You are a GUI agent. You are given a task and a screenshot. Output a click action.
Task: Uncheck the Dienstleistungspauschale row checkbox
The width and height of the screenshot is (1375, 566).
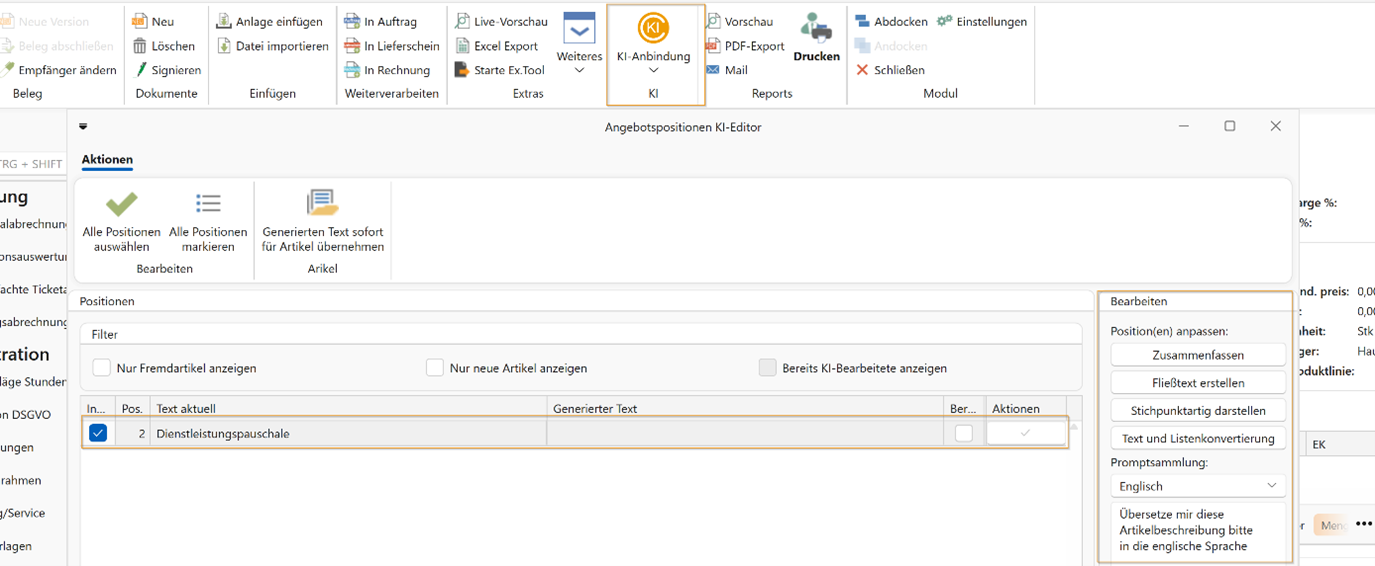pos(97,433)
